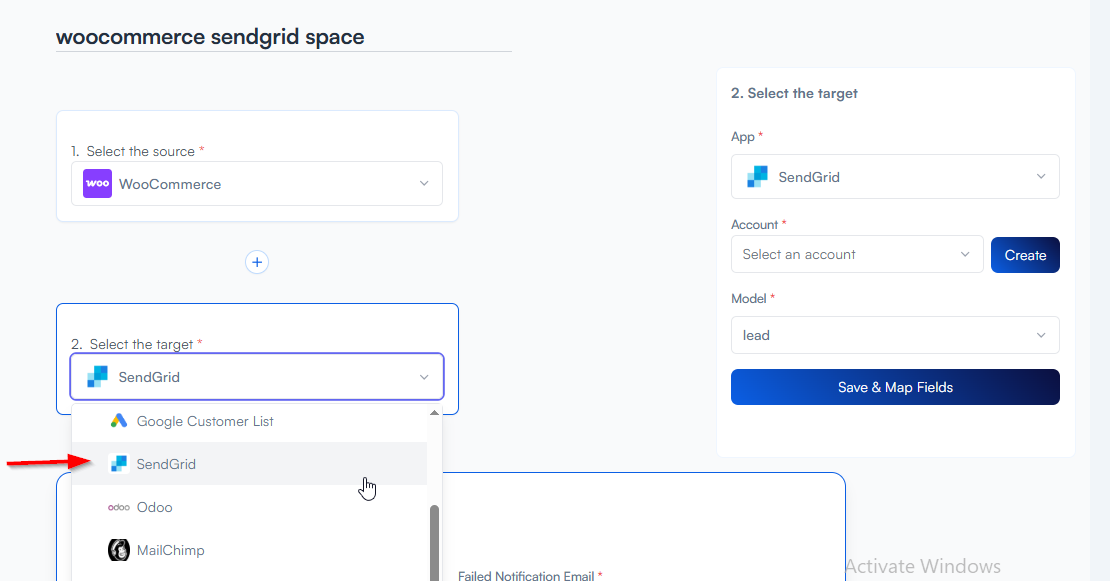Viewport: 1110px width, 581px height.
Task: Click the Save & Map Fields button
Action: (x=894, y=387)
